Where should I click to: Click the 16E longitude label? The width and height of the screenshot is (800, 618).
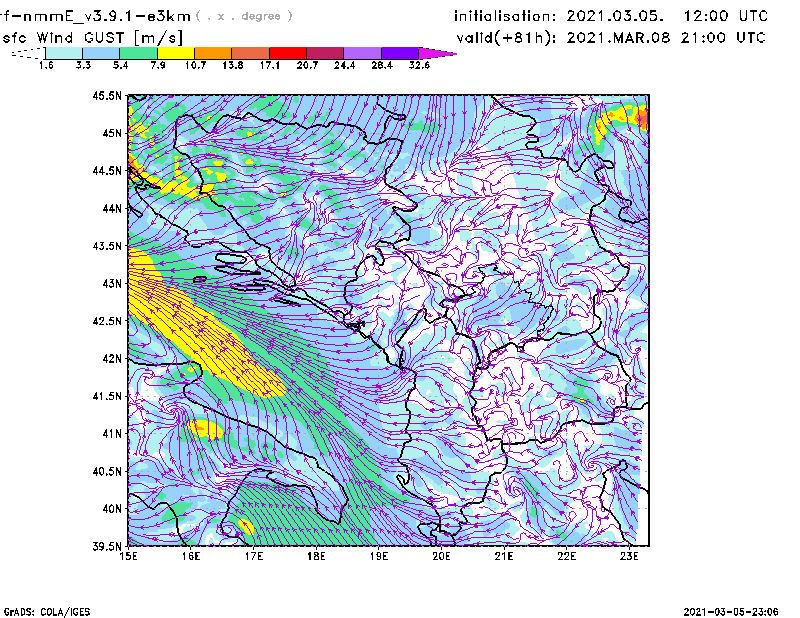191,556
